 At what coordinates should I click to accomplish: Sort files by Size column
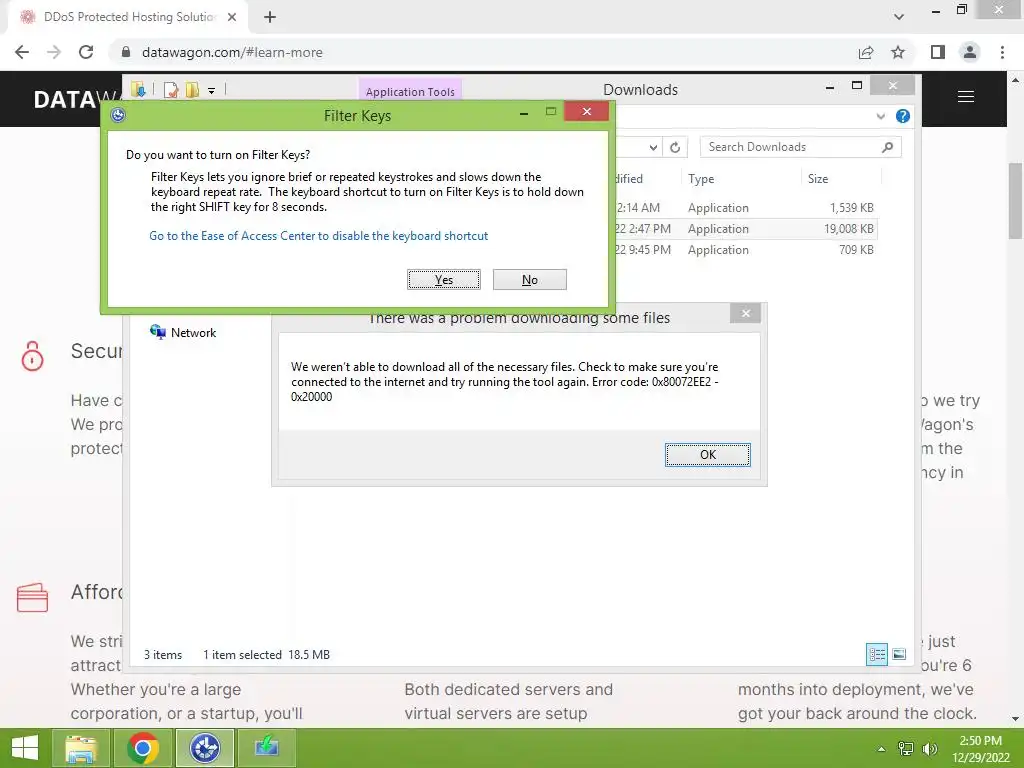[x=818, y=179]
